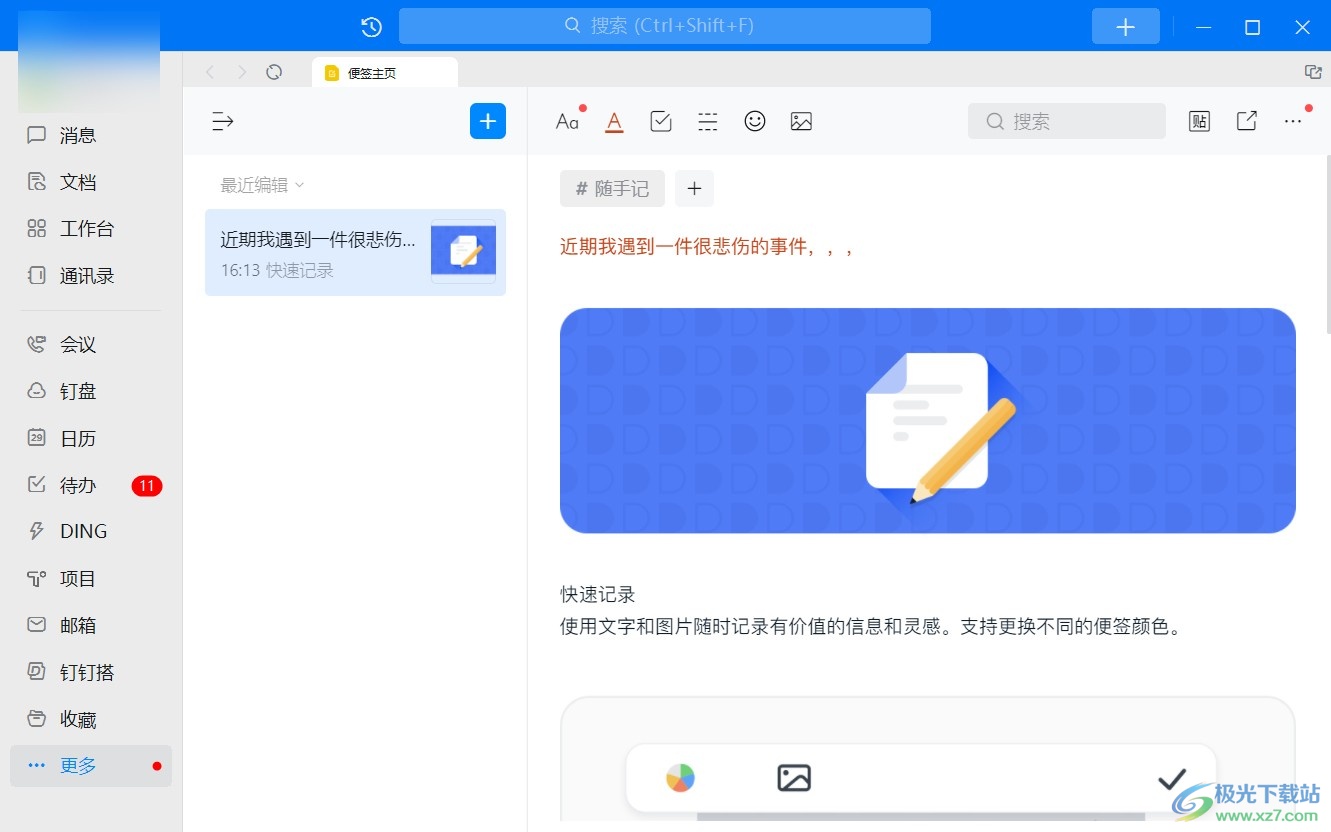Go back with the left arrow
The image size is (1331, 832).
click(210, 72)
